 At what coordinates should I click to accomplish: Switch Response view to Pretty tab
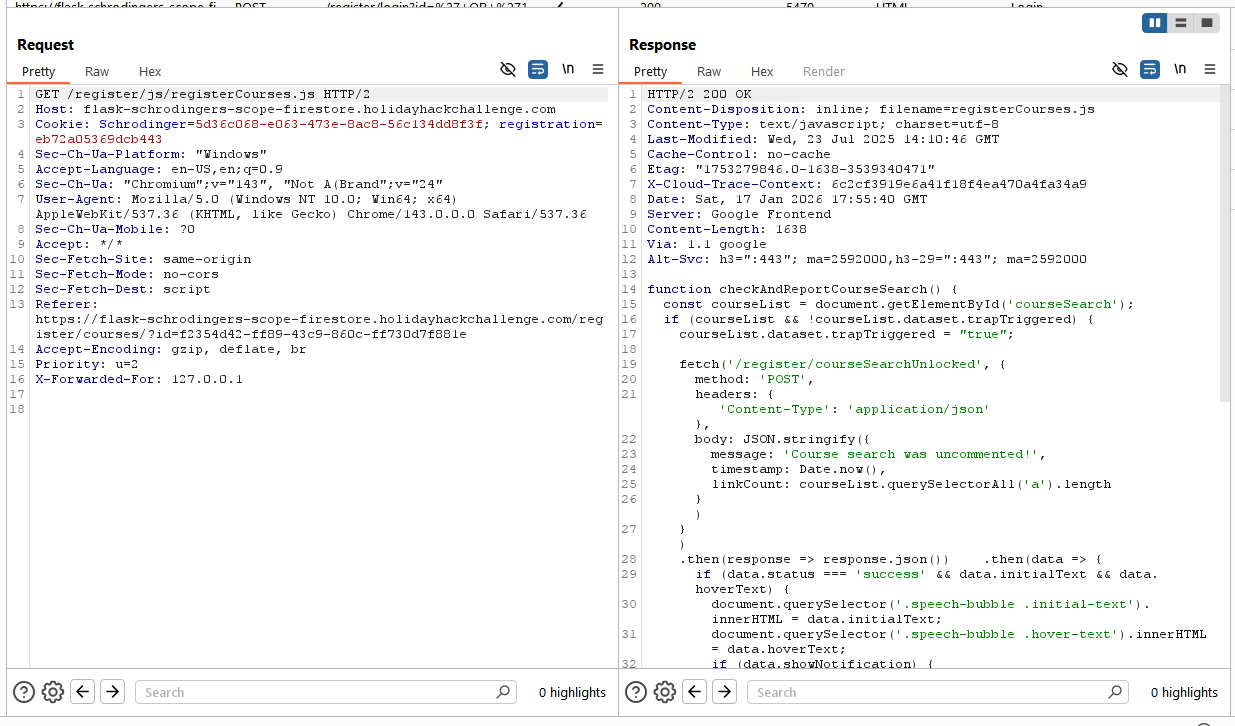[x=651, y=71]
